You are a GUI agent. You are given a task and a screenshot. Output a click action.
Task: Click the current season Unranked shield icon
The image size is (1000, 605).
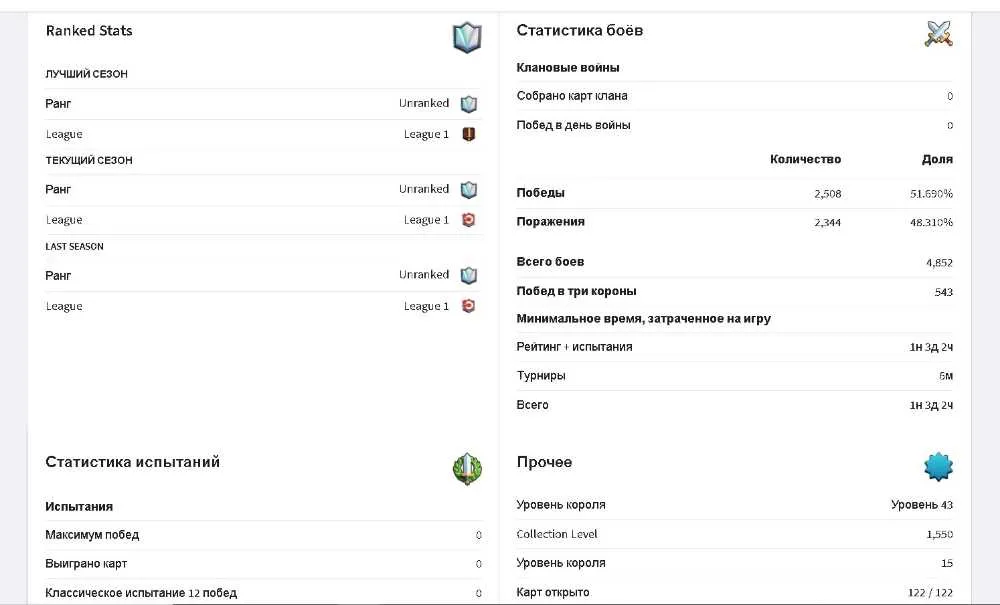tap(469, 190)
